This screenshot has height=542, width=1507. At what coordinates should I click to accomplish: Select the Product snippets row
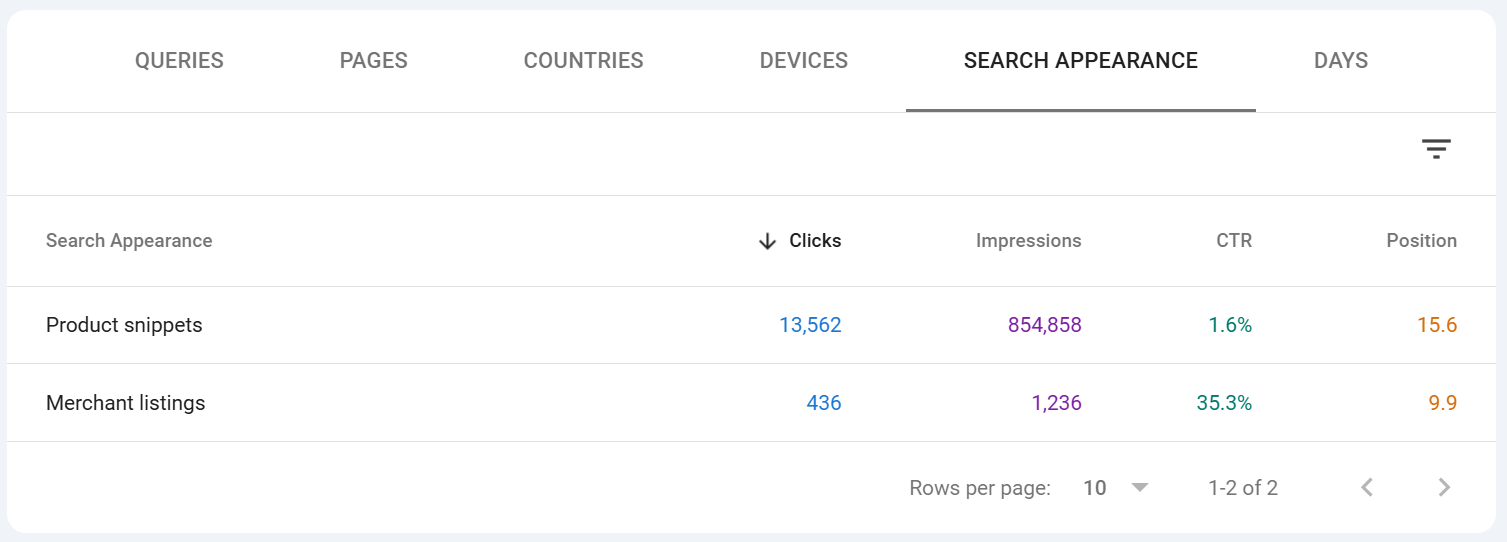point(124,325)
